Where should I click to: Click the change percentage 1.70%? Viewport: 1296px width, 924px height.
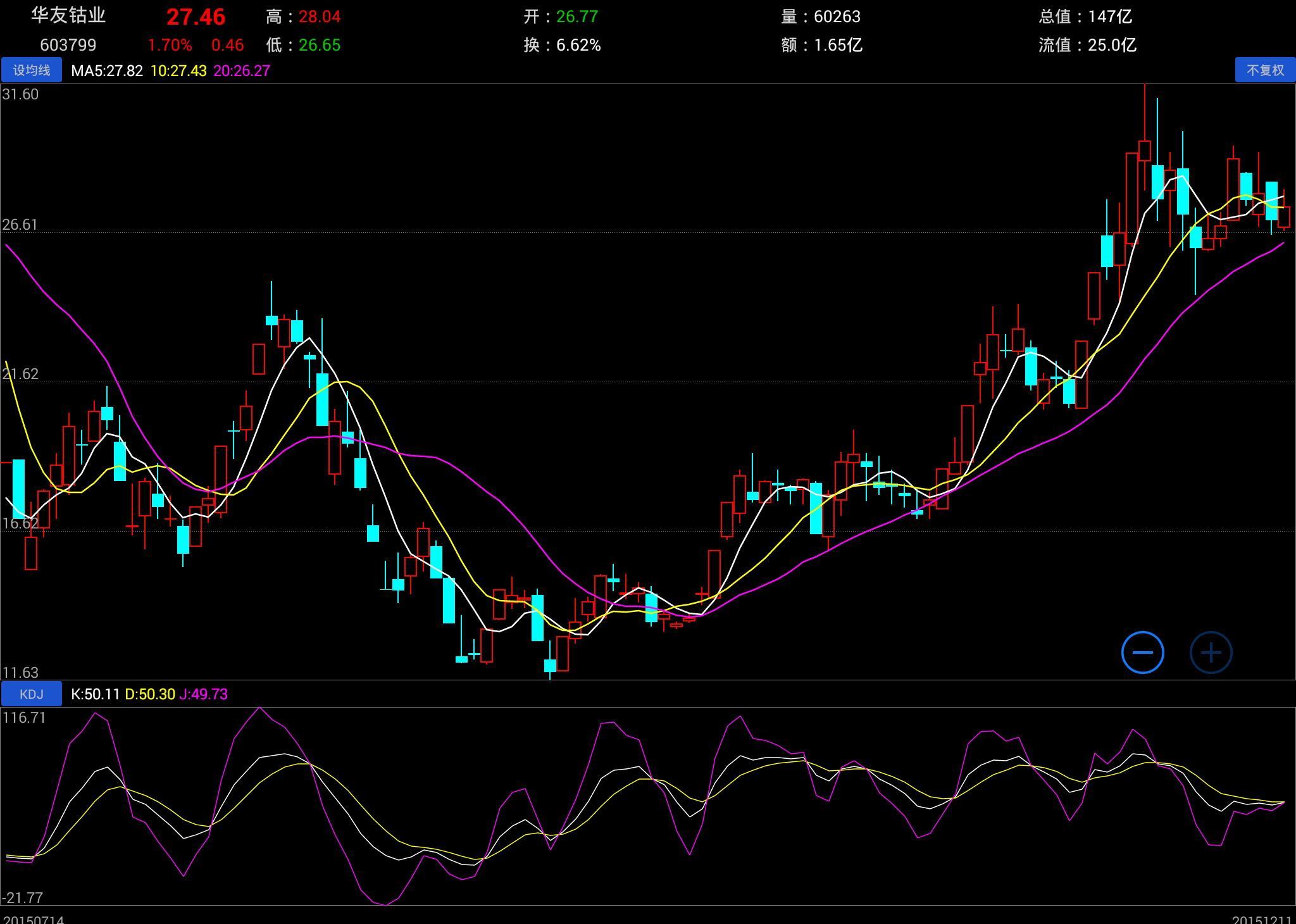170,45
